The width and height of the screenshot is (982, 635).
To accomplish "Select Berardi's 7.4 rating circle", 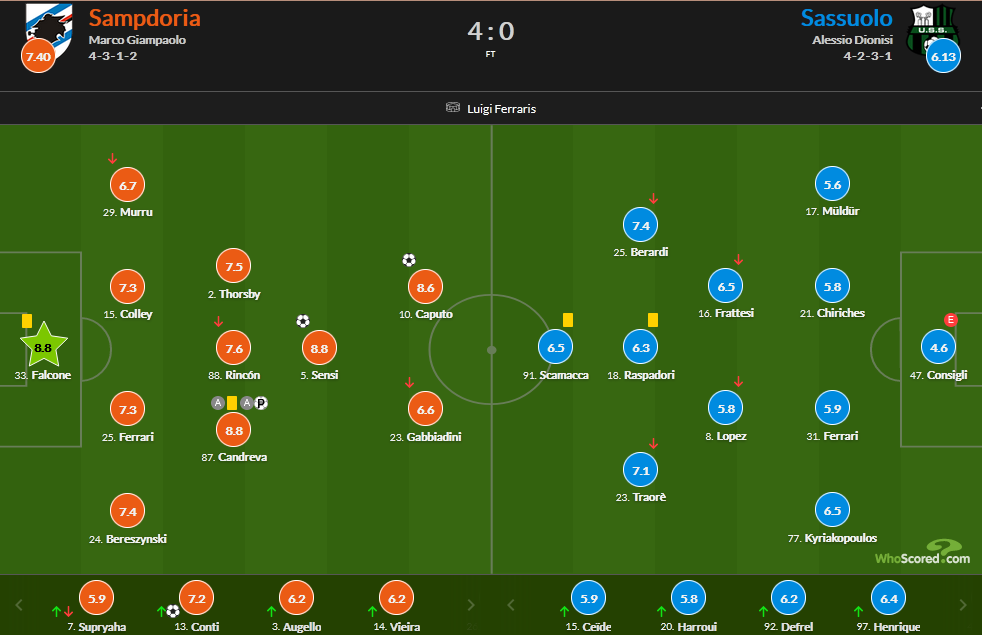I will point(641,226).
